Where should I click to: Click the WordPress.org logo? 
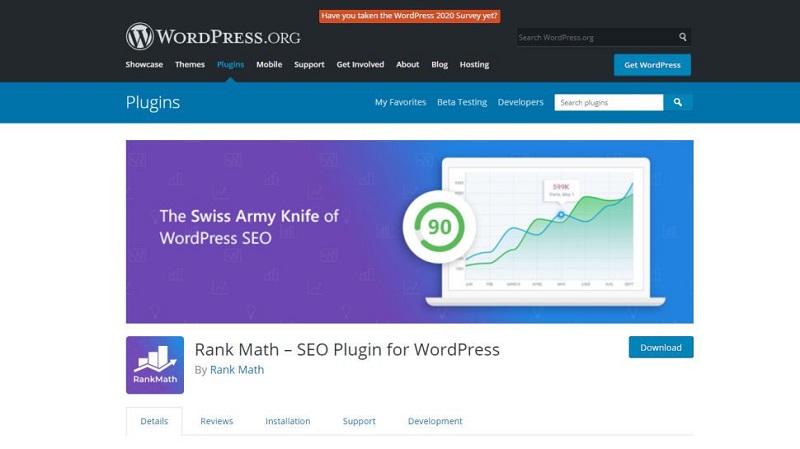(x=212, y=37)
